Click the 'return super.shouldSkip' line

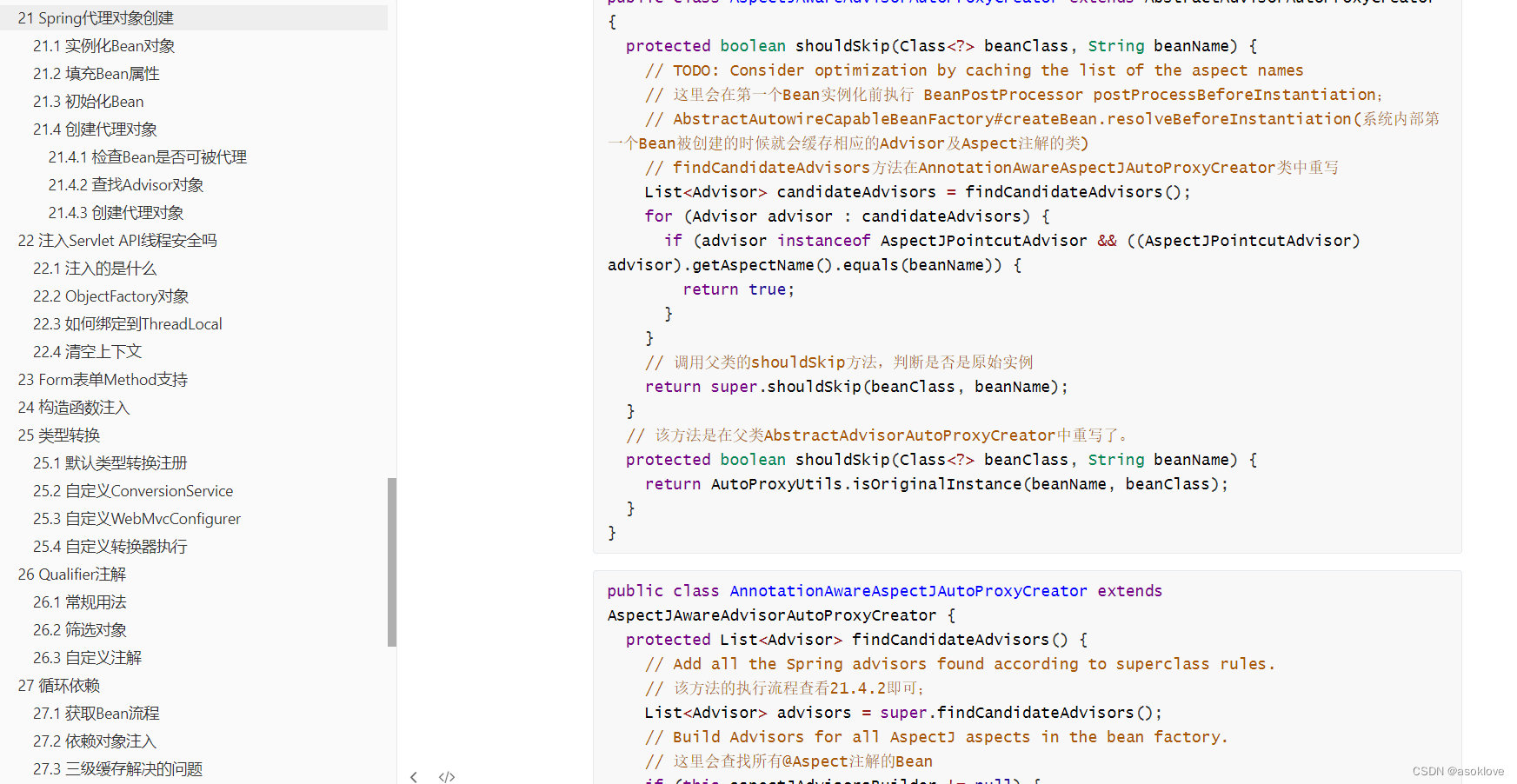856,387
